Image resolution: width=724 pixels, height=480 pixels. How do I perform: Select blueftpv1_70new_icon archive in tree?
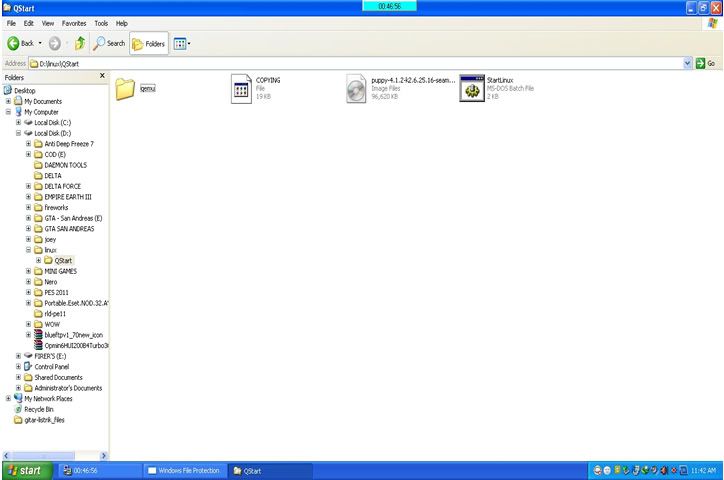pos(73,335)
